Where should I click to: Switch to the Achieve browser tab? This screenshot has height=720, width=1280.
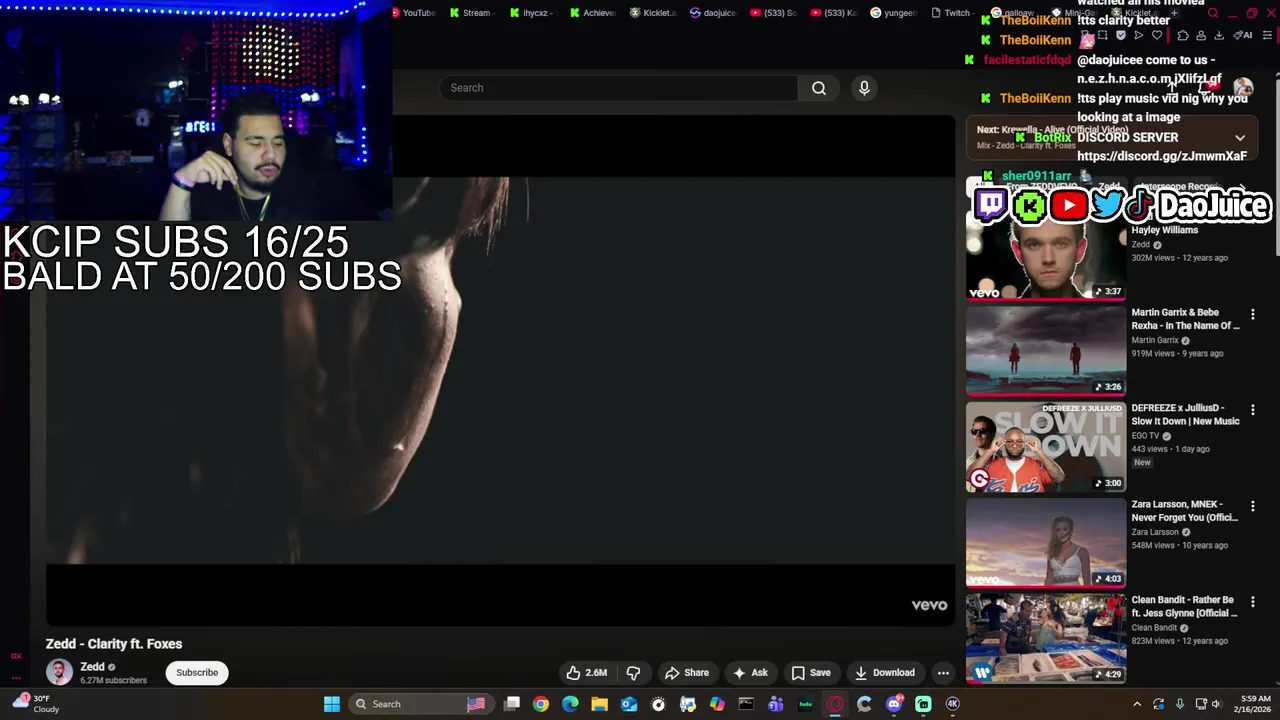pyautogui.click(x=592, y=13)
